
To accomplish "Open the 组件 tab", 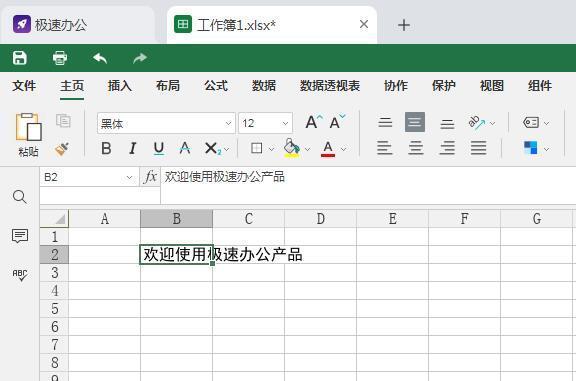I will click(x=540, y=86).
